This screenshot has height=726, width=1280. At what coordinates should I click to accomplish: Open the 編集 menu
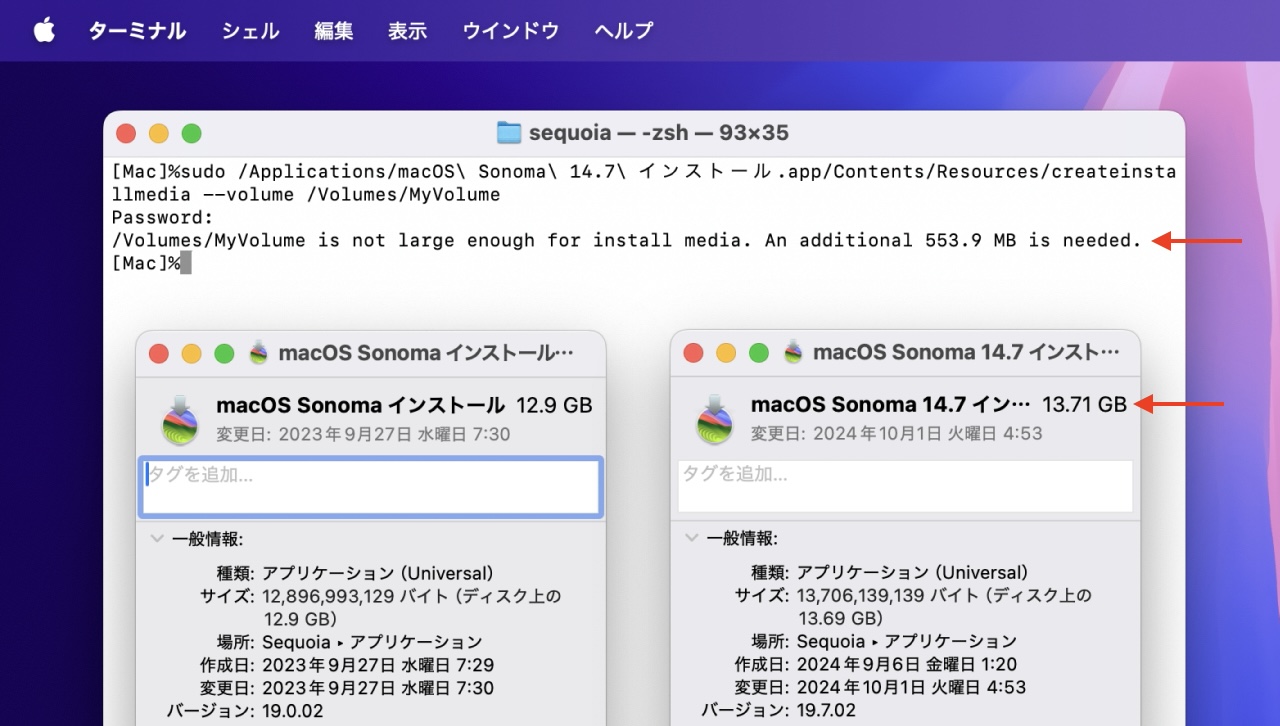(x=334, y=31)
